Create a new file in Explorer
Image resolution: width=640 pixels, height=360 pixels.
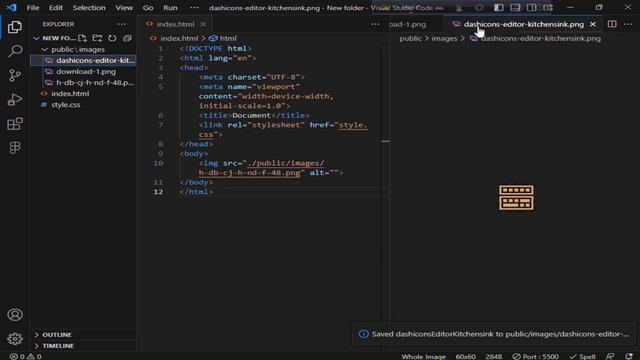coord(82,38)
